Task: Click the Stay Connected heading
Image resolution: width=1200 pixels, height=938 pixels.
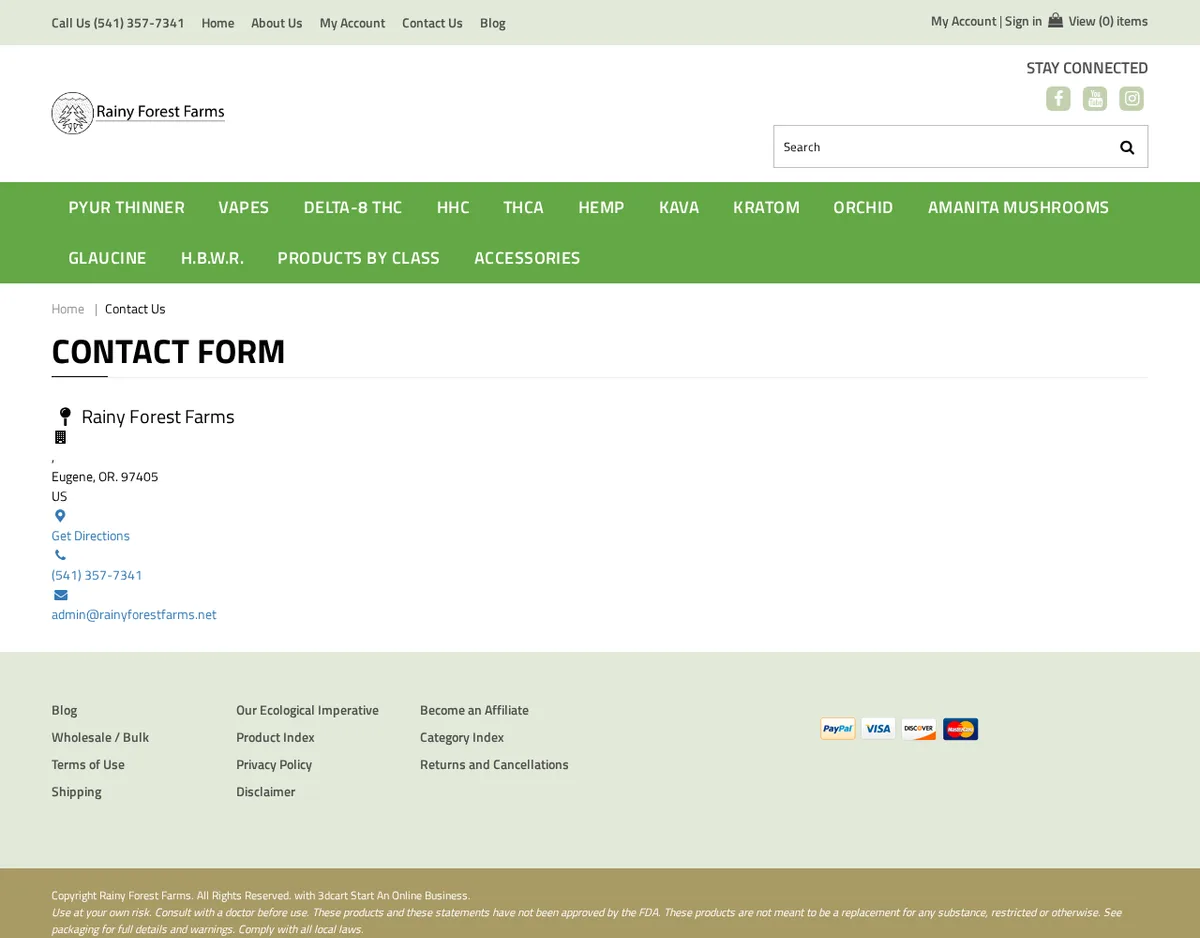Action: 1087,68
